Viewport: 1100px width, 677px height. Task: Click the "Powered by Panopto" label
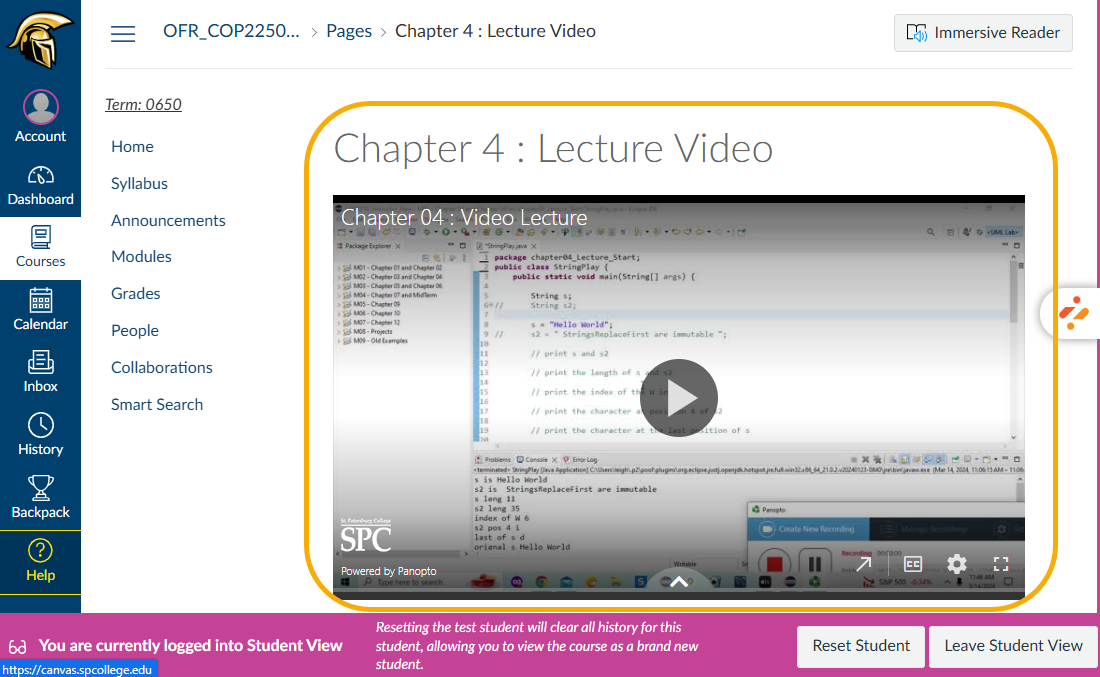(389, 571)
